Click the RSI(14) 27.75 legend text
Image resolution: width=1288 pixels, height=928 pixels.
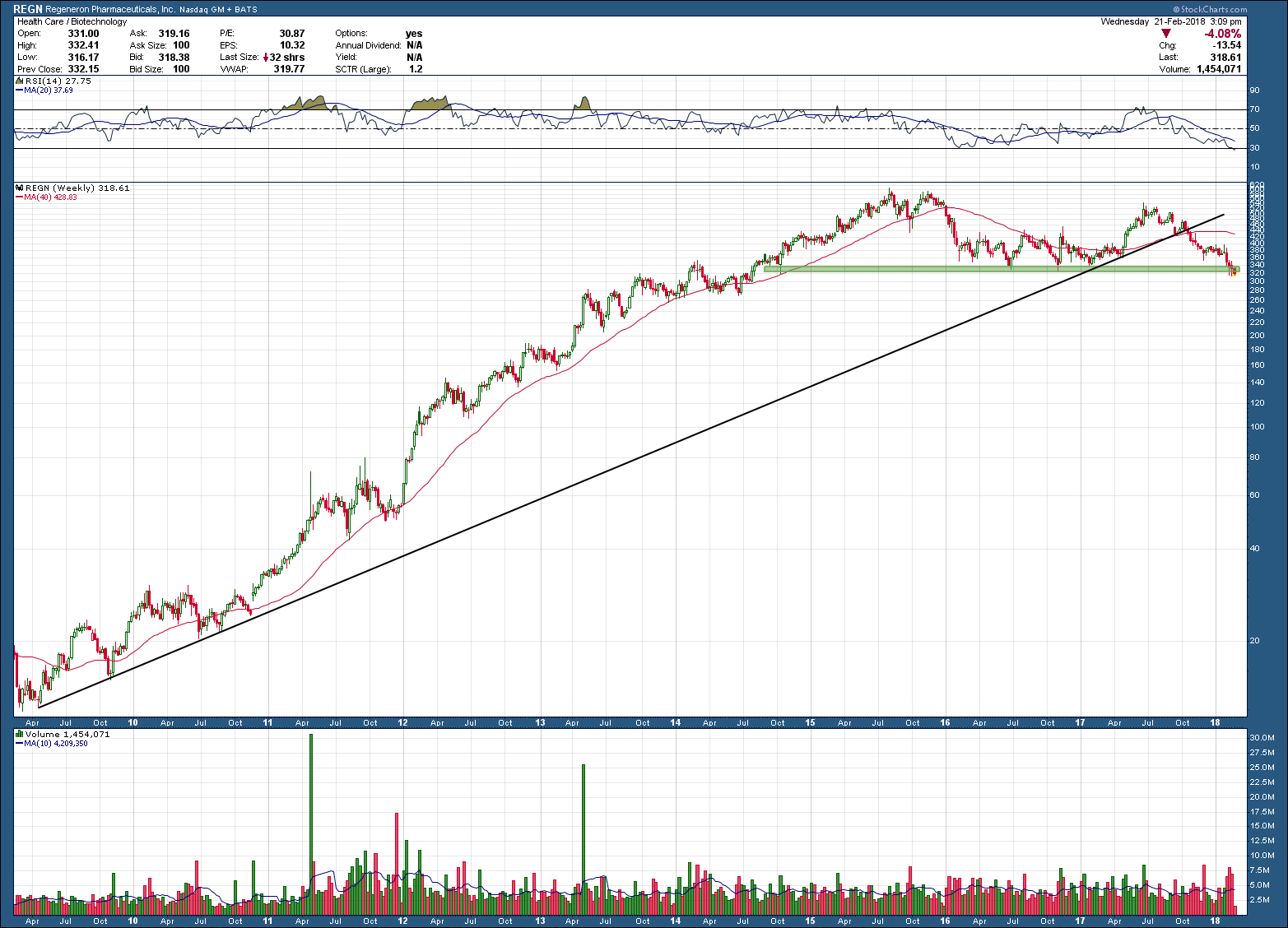58,81
